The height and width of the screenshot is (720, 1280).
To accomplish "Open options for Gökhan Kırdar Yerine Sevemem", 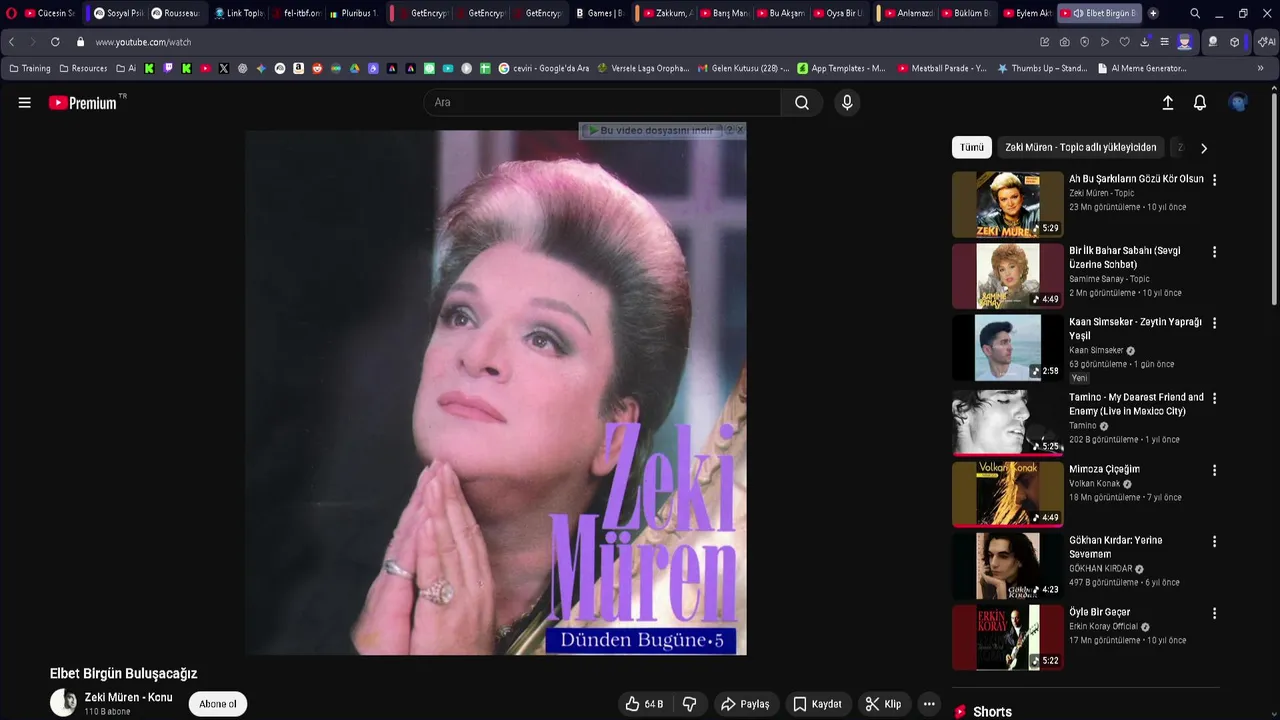I will point(1214,541).
